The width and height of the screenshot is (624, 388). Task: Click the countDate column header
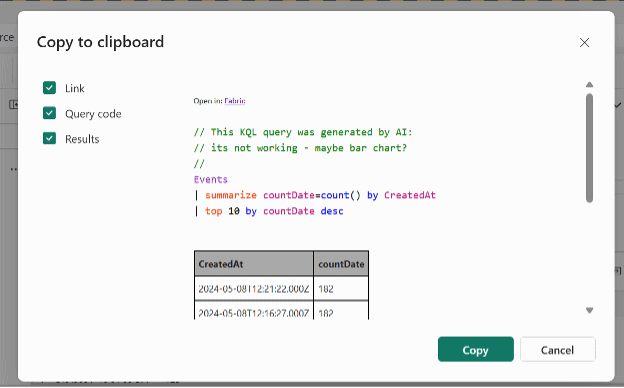(341, 264)
